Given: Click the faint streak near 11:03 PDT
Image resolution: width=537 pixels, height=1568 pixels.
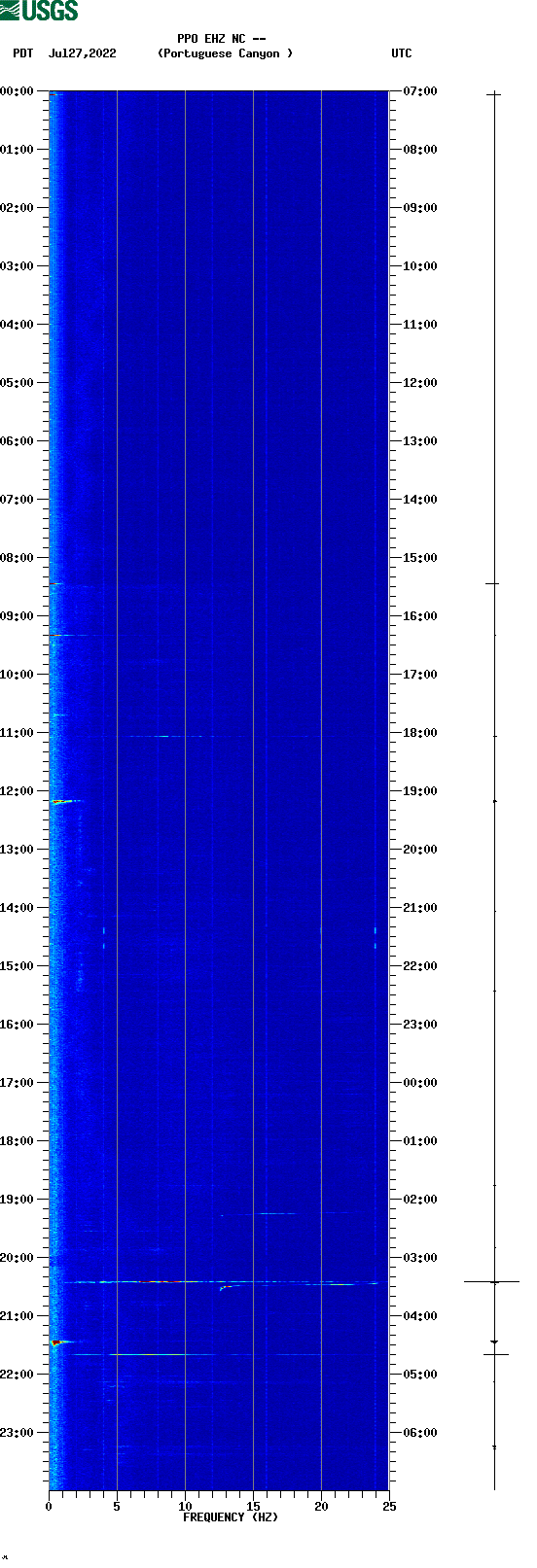Looking at the screenshot, I should pyautogui.click(x=165, y=736).
